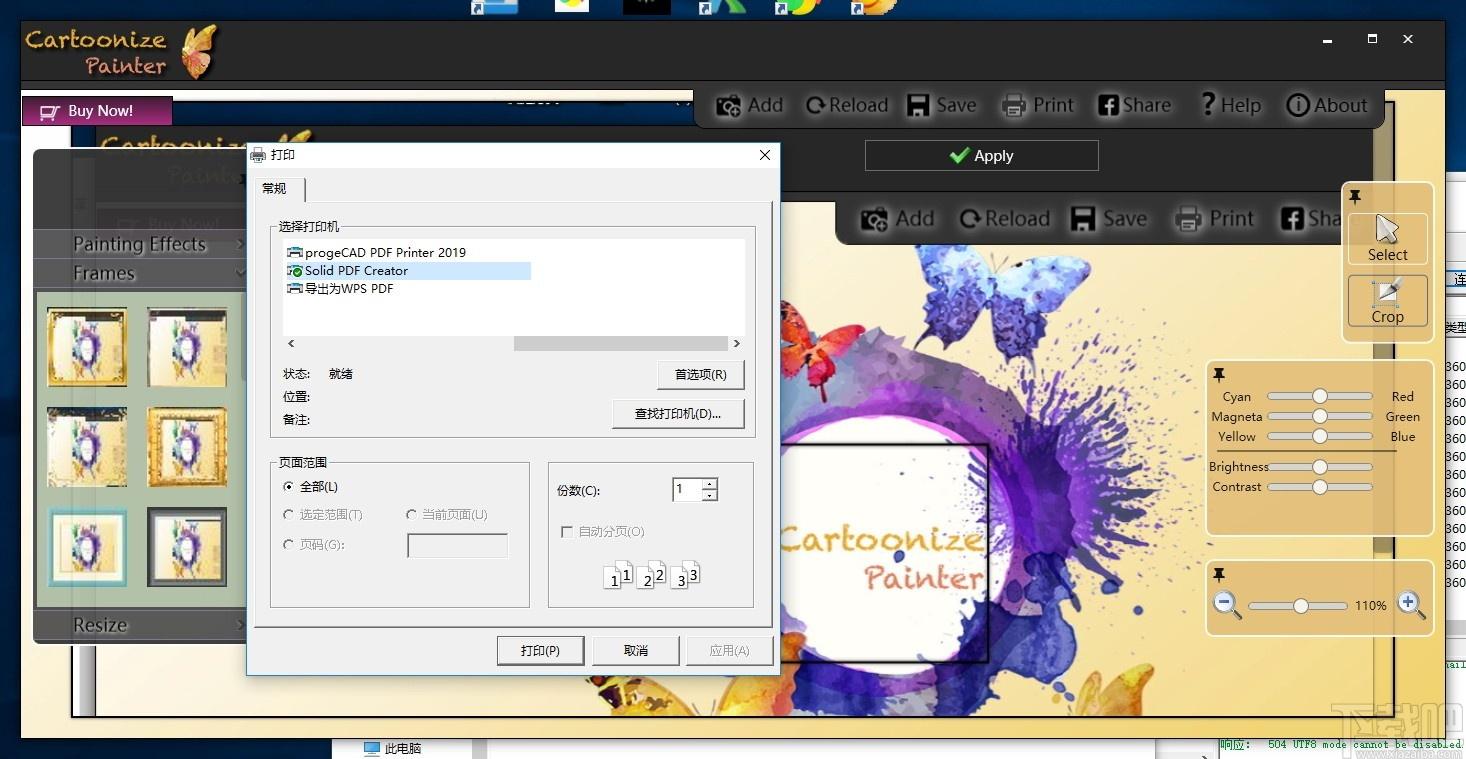This screenshot has height=759, width=1466.
Task: Click the printer list horizontal scrollbar thumb
Action: [620, 344]
